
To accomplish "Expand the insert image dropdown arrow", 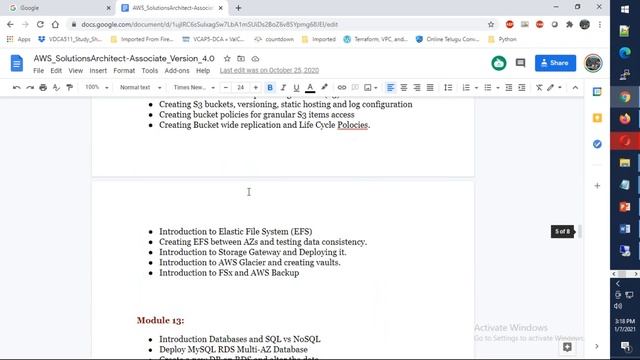I will point(376,87).
